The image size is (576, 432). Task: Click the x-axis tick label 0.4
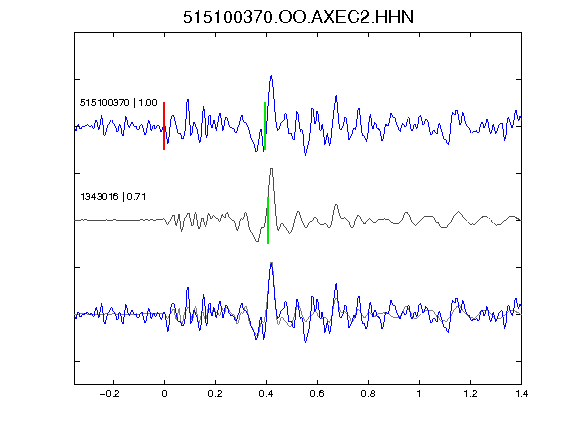click(266, 394)
